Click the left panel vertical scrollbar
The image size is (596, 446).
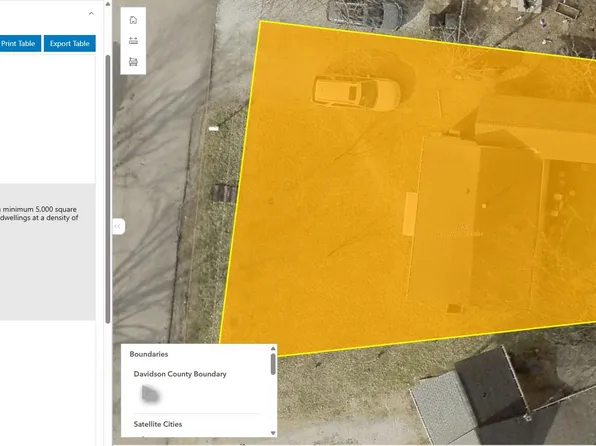coord(108,189)
